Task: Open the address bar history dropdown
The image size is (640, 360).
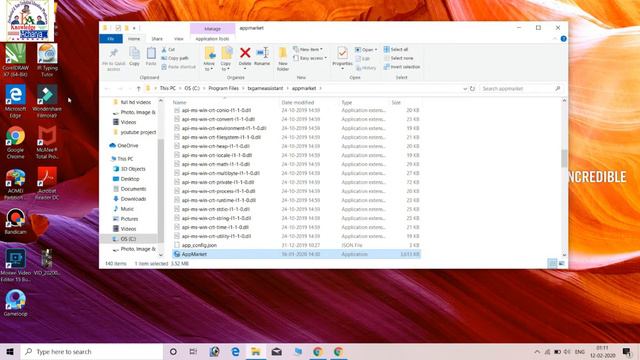Action: pos(464,89)
